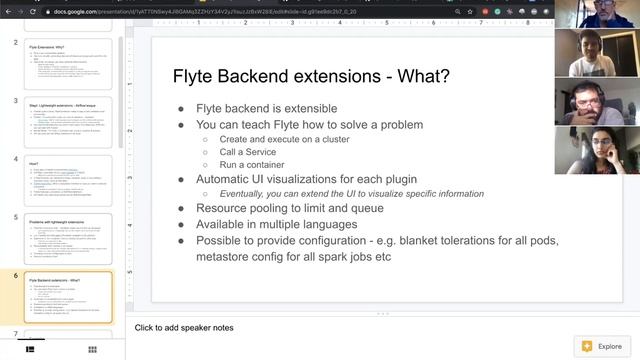The height and width of the screenshot is (360, 640).
Task: Click bullet 'Resource pooling to limit and queue'
Action: 290,208
